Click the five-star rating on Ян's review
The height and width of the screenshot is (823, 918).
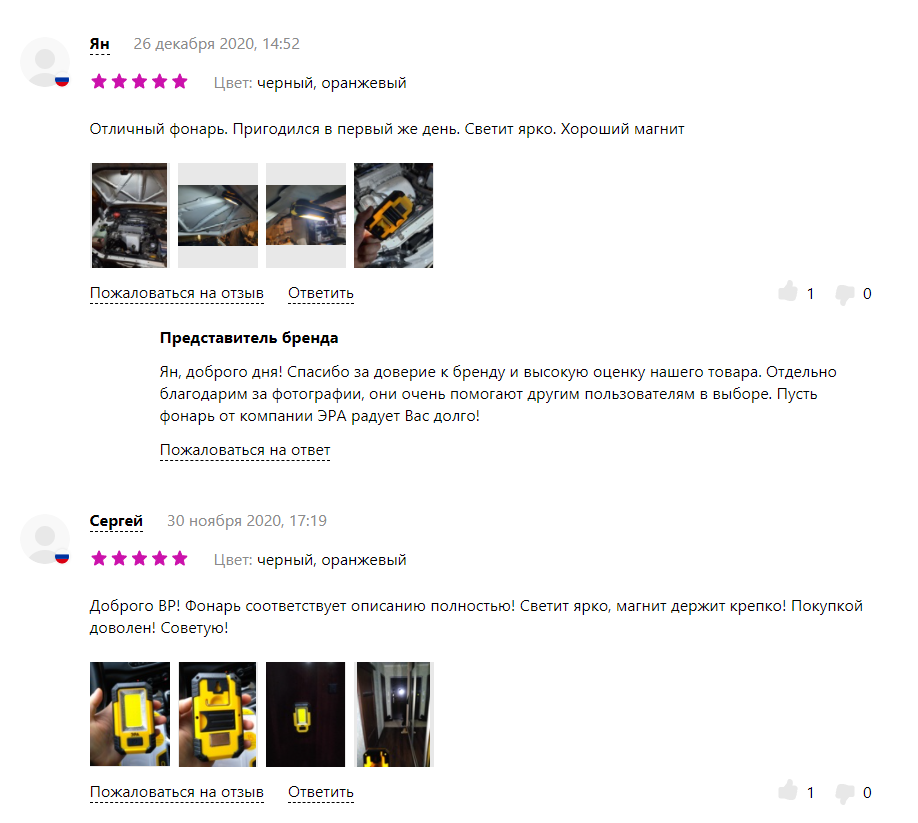(139, 81)
